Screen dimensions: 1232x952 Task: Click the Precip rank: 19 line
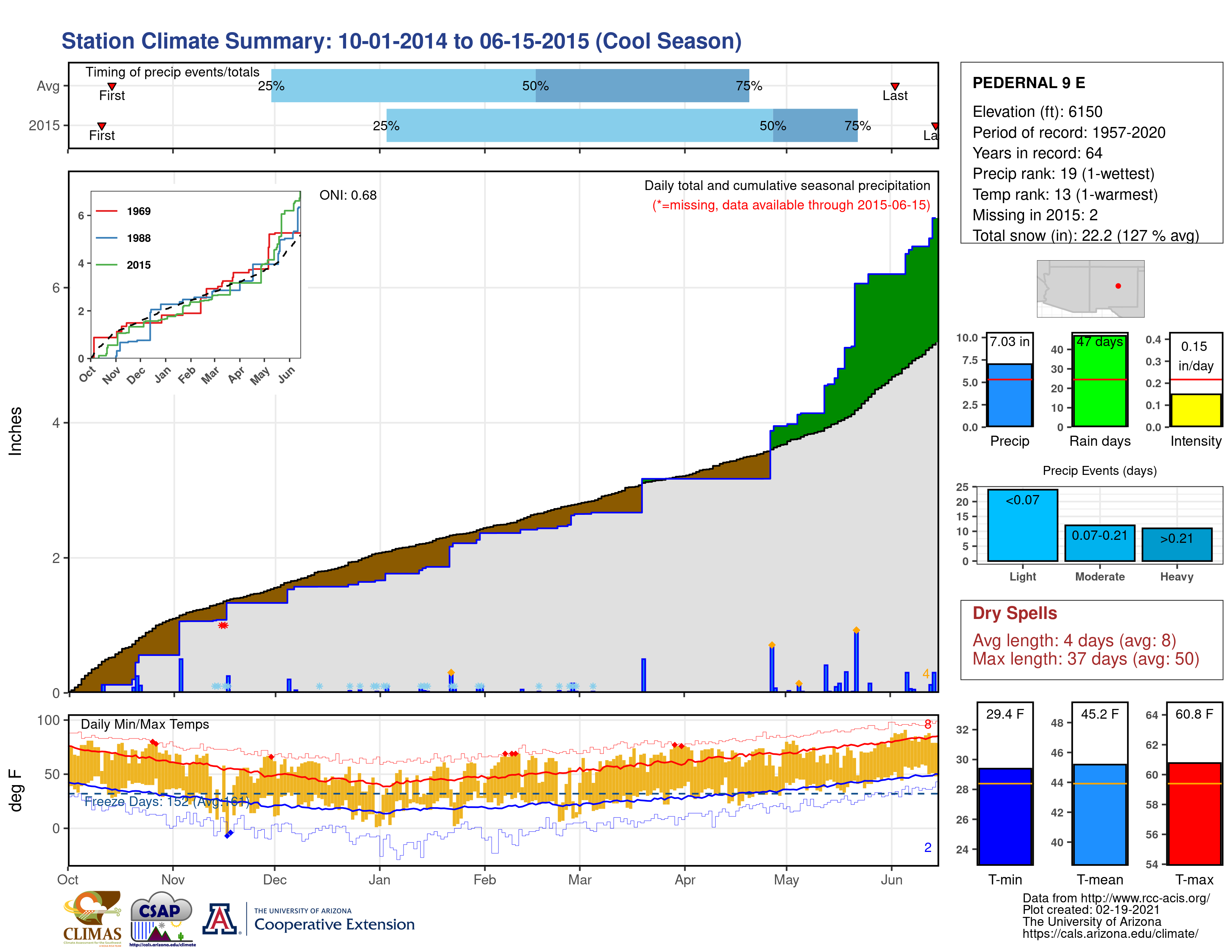(1063, 174)
